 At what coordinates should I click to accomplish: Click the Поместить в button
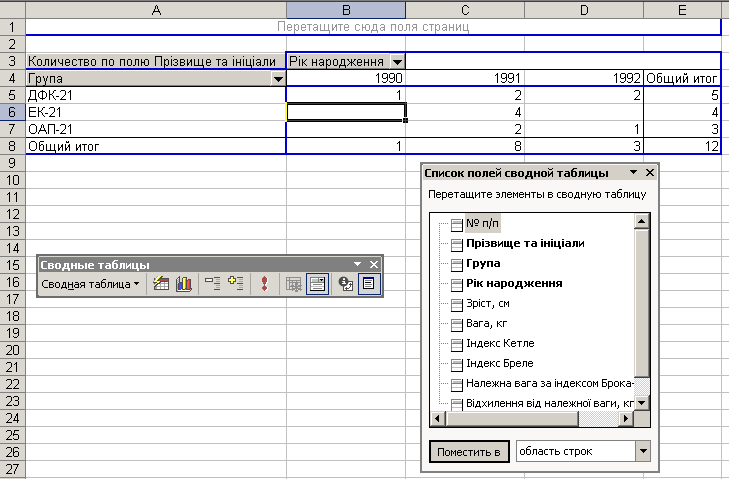point(469,452)
